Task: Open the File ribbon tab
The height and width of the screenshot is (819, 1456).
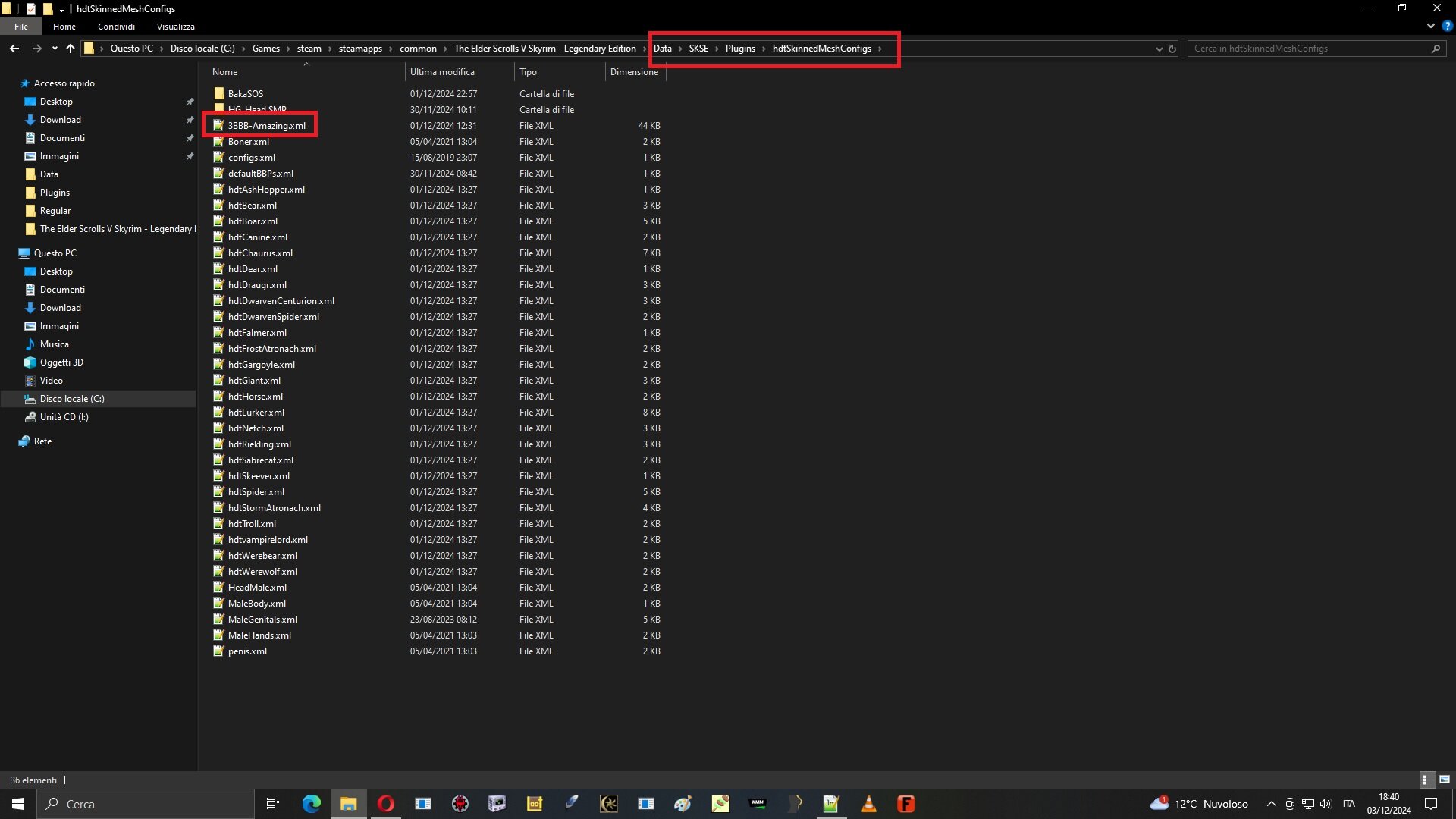Action: point(21,27)
